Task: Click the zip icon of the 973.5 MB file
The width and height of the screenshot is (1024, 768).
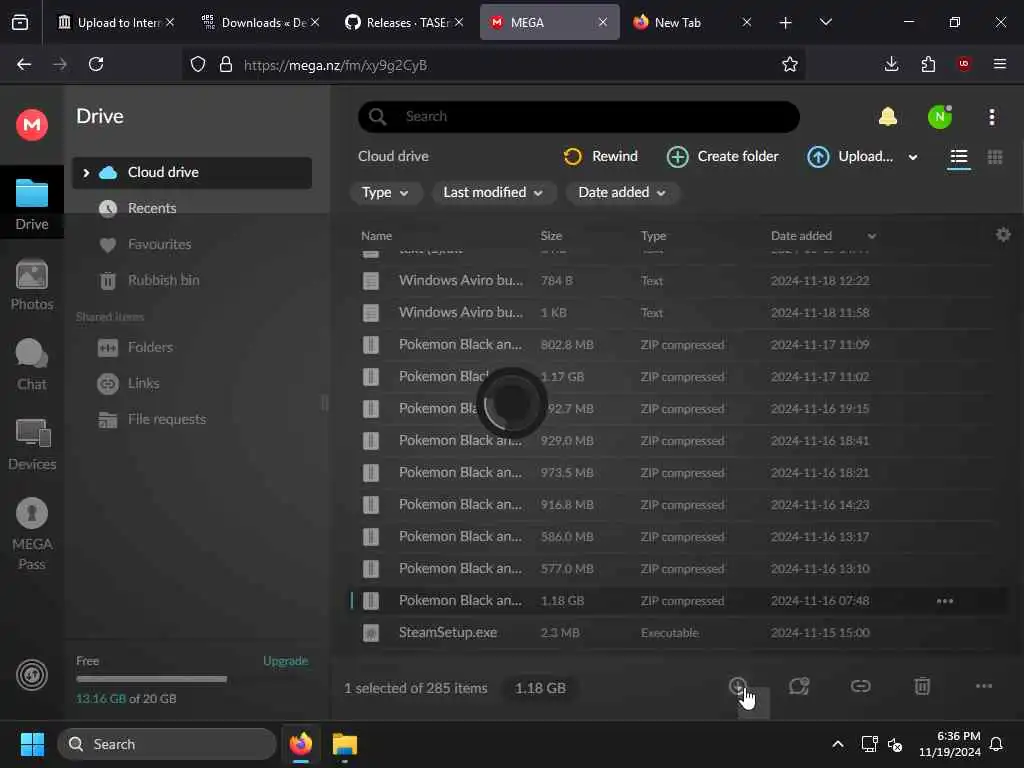Action: pyautogui.click(x=371, y=473)
